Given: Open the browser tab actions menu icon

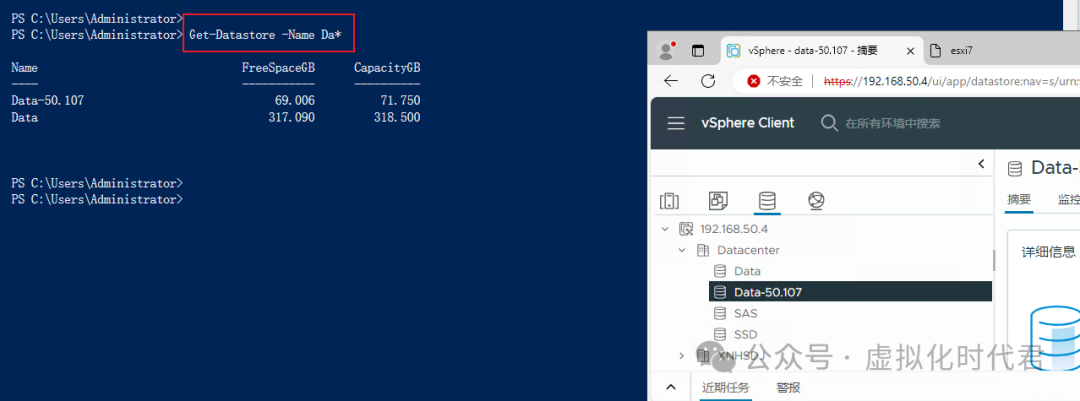Looking at the screenshot, I should 698,50.
